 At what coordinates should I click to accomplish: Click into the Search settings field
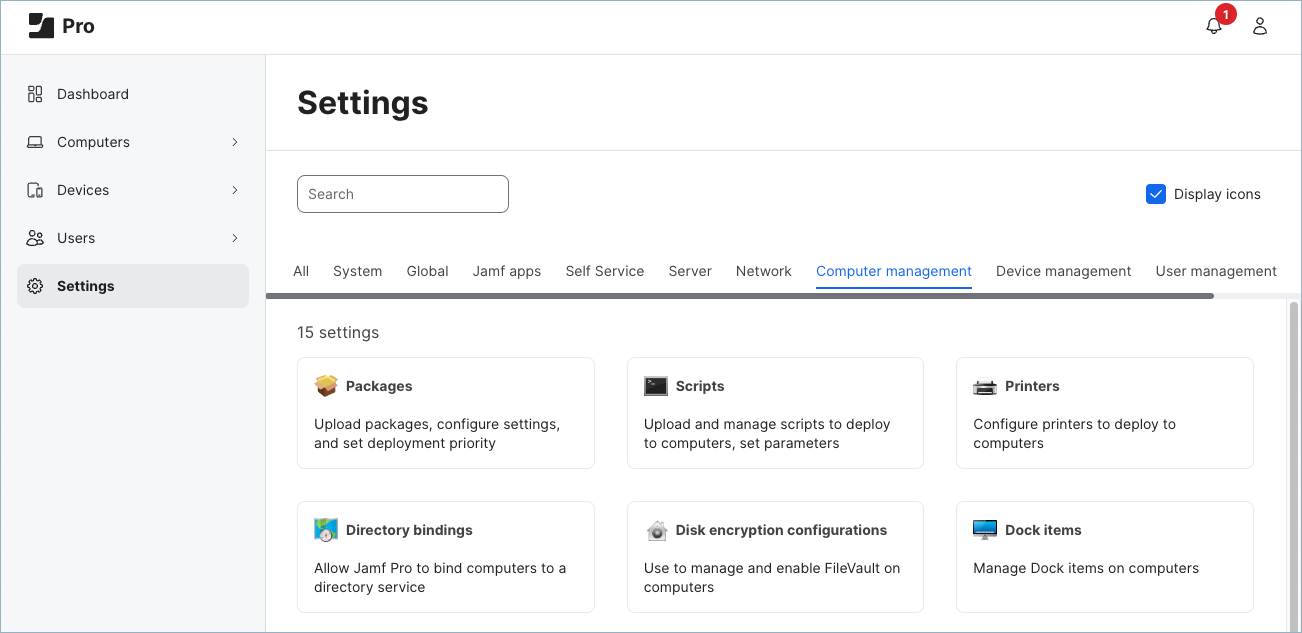point(402,194)
